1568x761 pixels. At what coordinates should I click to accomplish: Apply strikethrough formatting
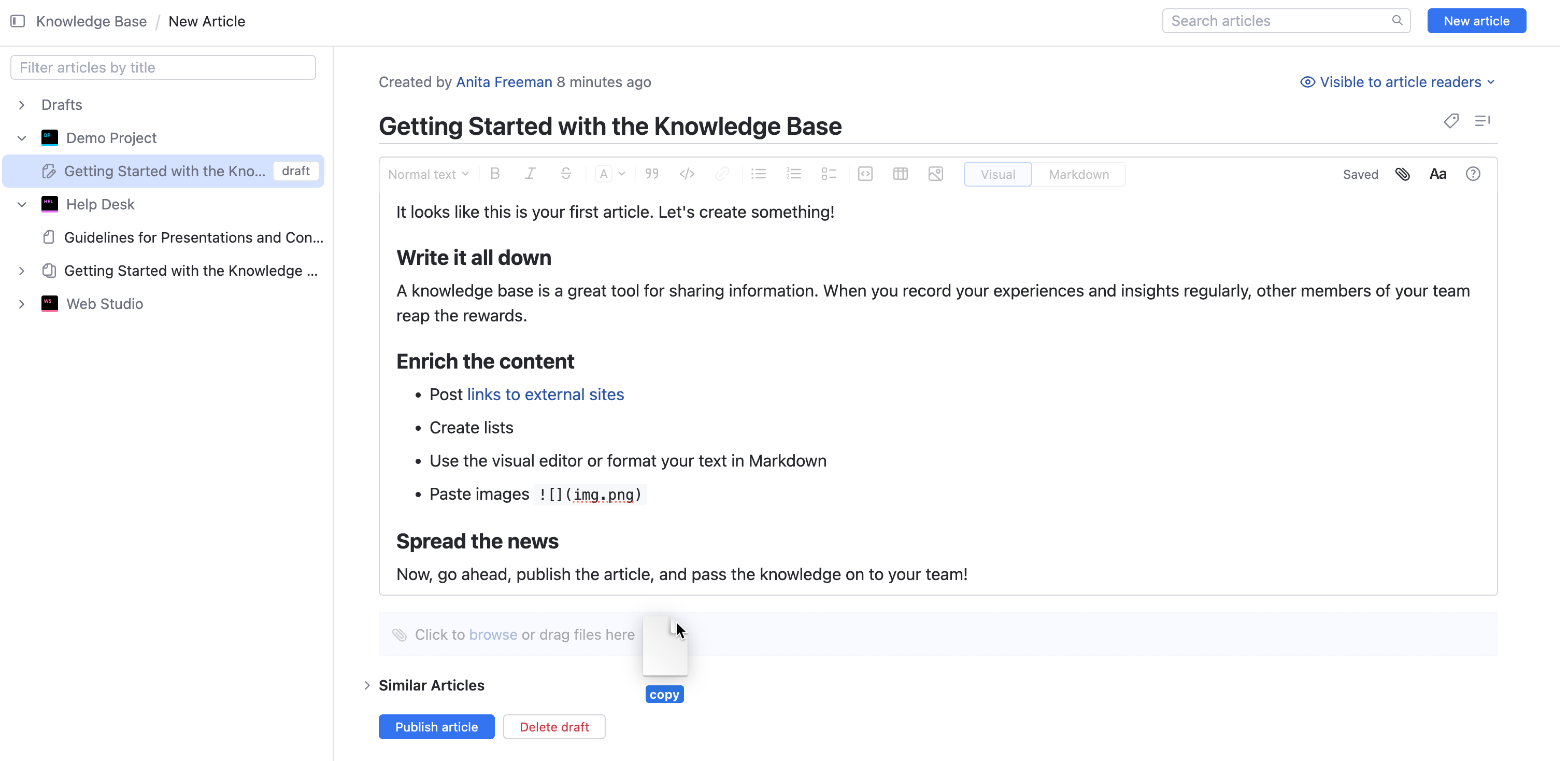coord(565,174)
